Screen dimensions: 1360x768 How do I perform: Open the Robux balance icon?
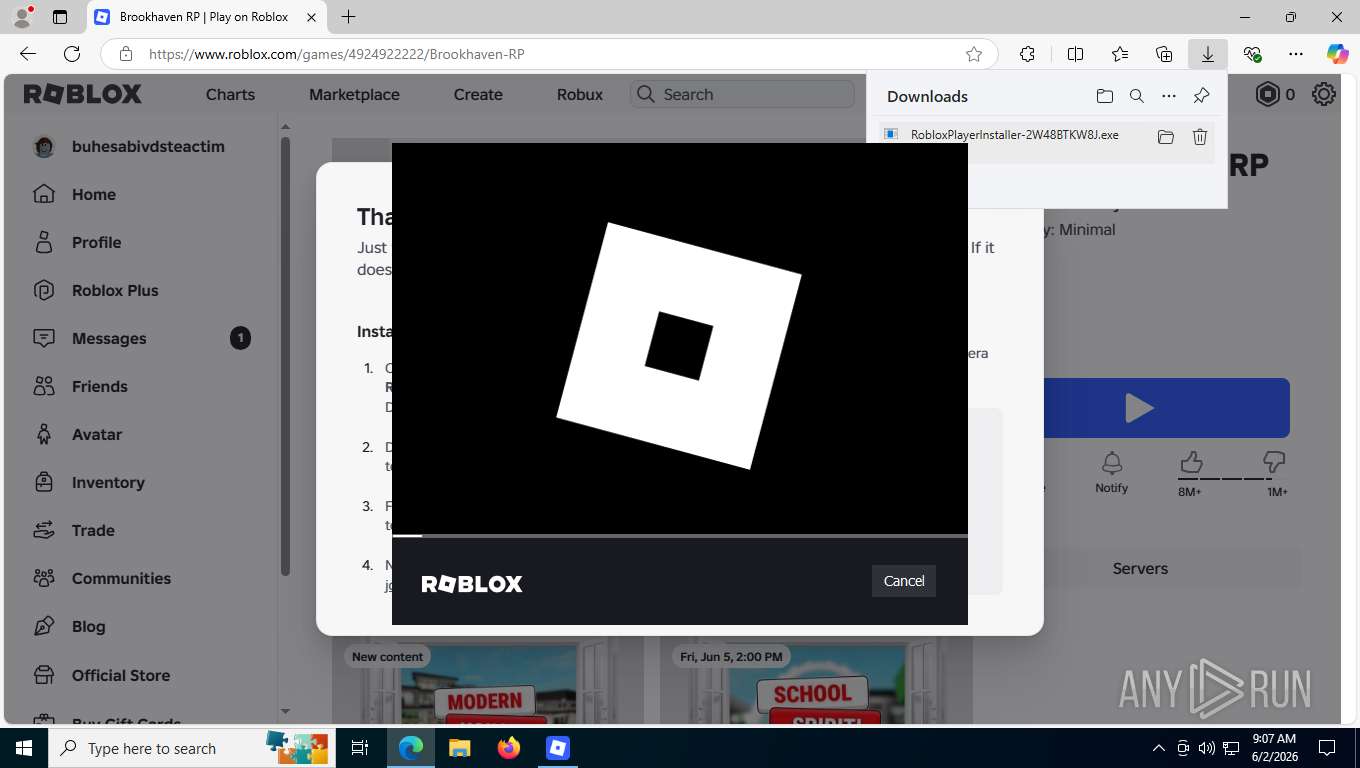[1268, 94]
